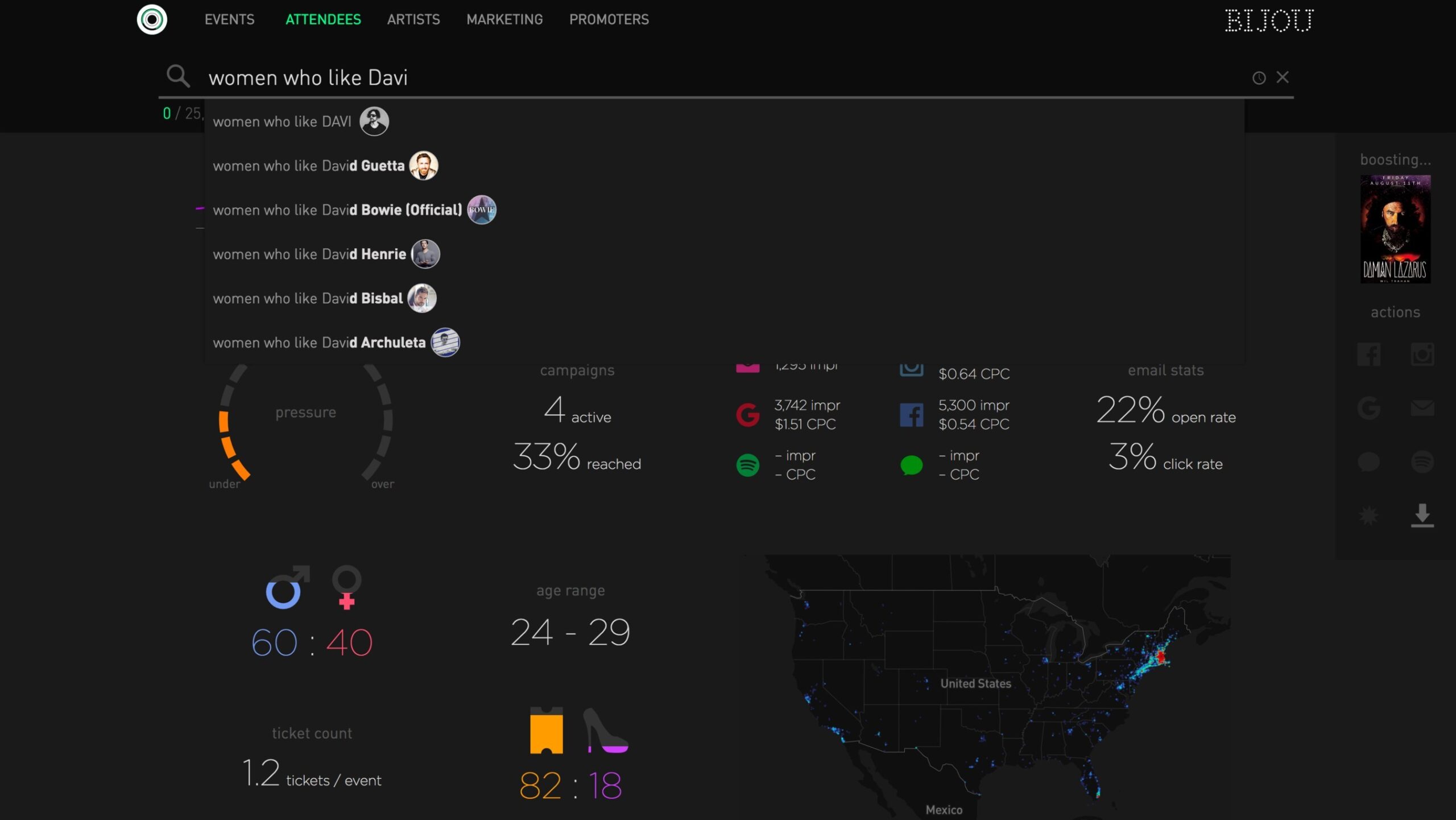Select suggestion 'women who like DAVI'
This screenshot has width=1456, height=820.
click(x=724, y=121)
